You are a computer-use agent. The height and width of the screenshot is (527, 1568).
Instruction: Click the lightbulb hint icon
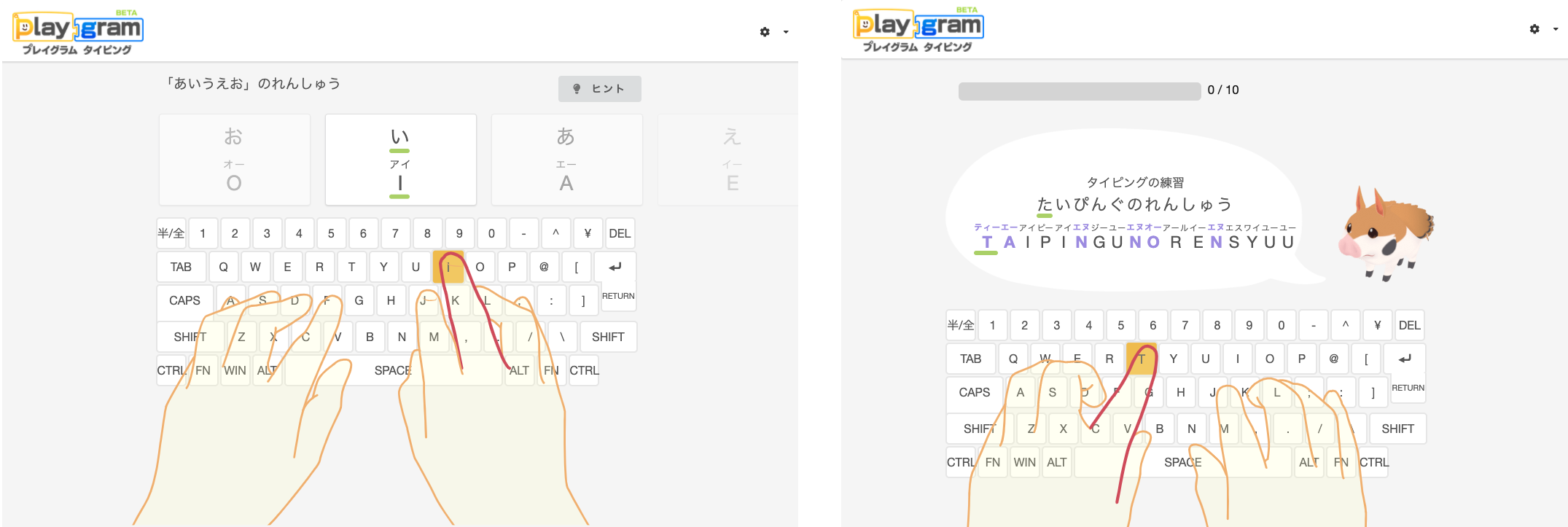pyautogui.click(x=577, y=89)
